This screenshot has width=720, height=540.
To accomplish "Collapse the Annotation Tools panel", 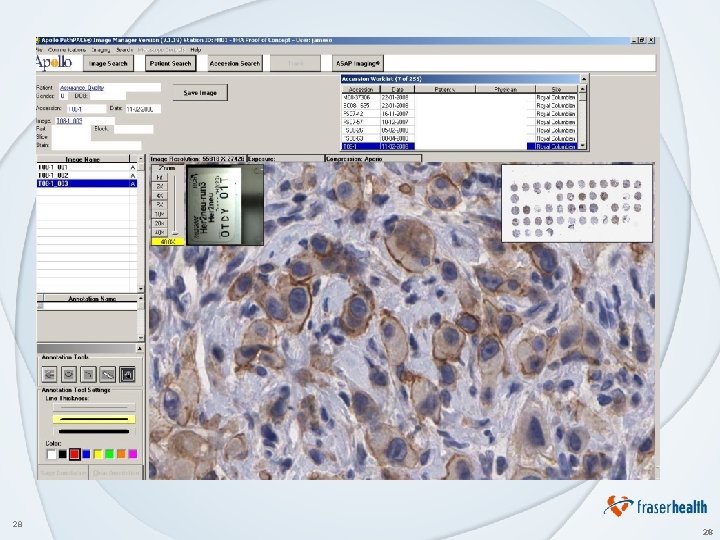I will coord(139,349).
